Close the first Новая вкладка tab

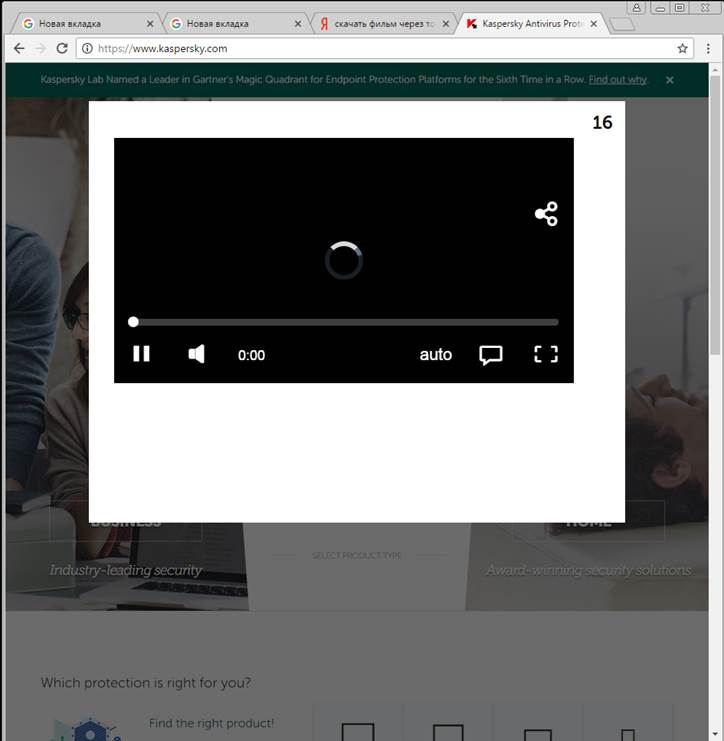coord(150,24)
